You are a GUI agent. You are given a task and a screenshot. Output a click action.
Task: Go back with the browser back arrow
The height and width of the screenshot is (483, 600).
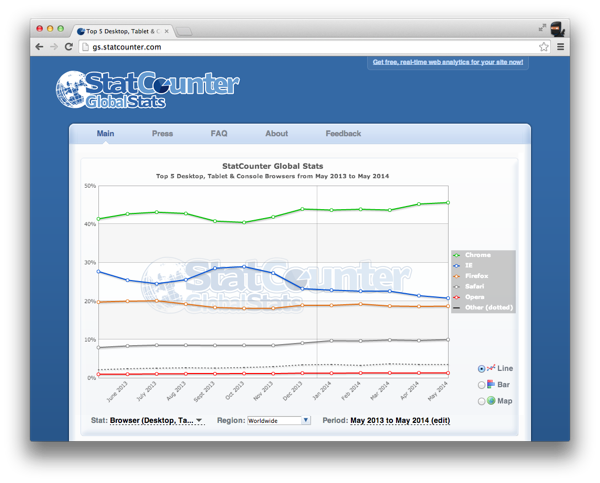click(39, 47)
